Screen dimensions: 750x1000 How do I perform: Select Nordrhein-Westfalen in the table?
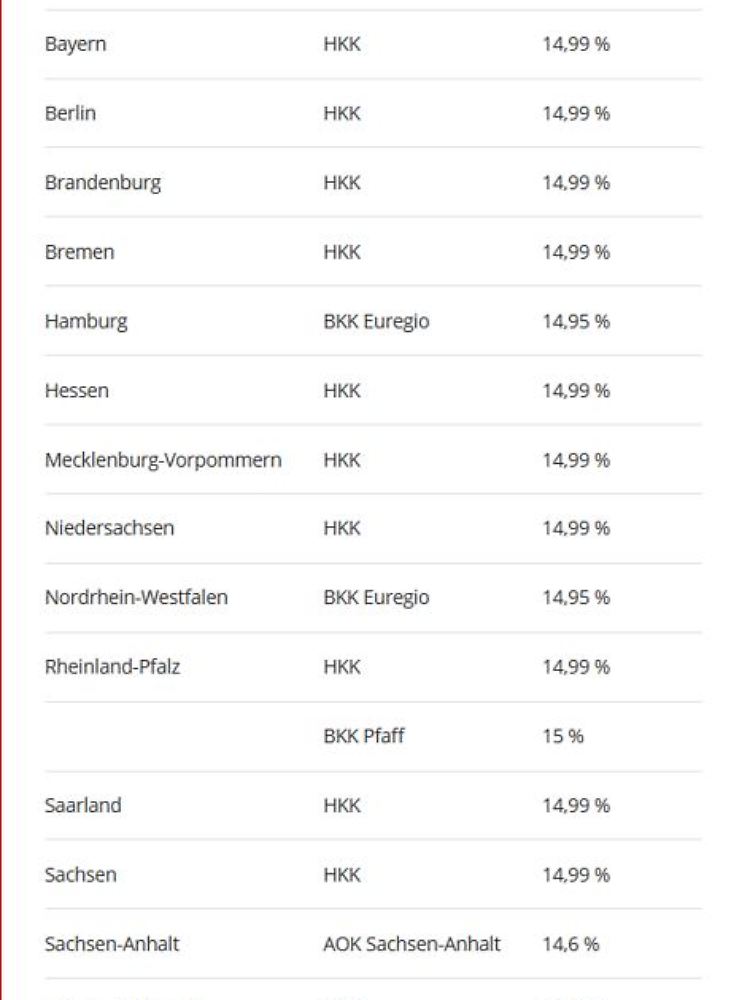click(x=136, y=598)
